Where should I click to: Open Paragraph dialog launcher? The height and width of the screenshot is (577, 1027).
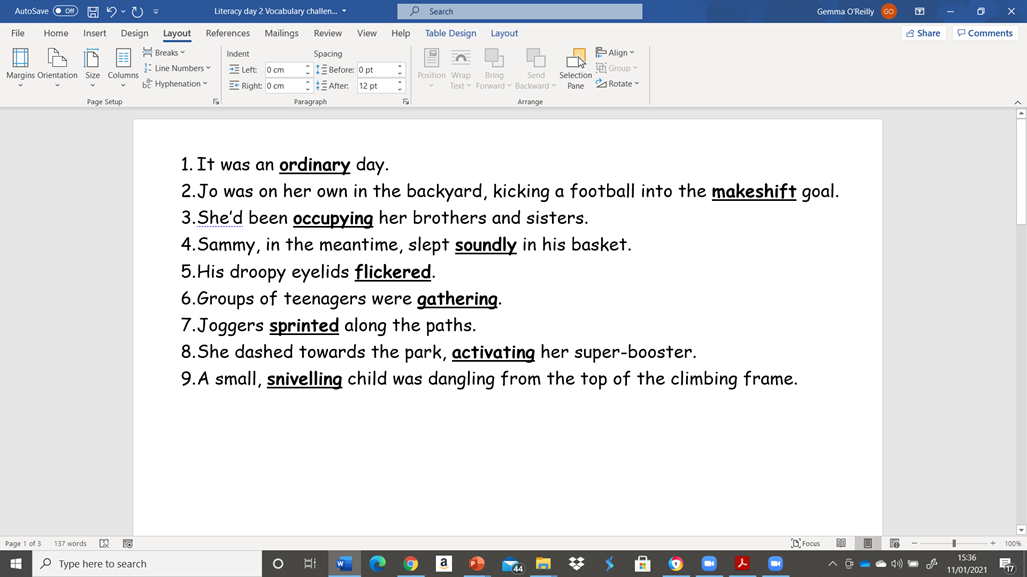coord(406,102)
